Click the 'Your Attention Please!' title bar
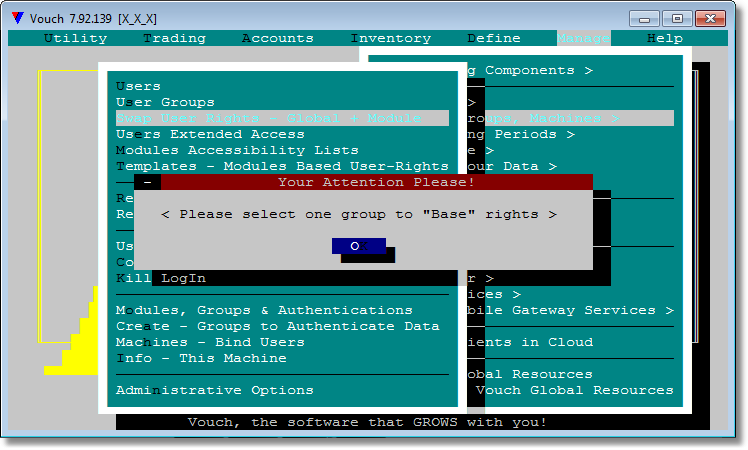This screenshot has height=450, width=748. pos(377,182)
